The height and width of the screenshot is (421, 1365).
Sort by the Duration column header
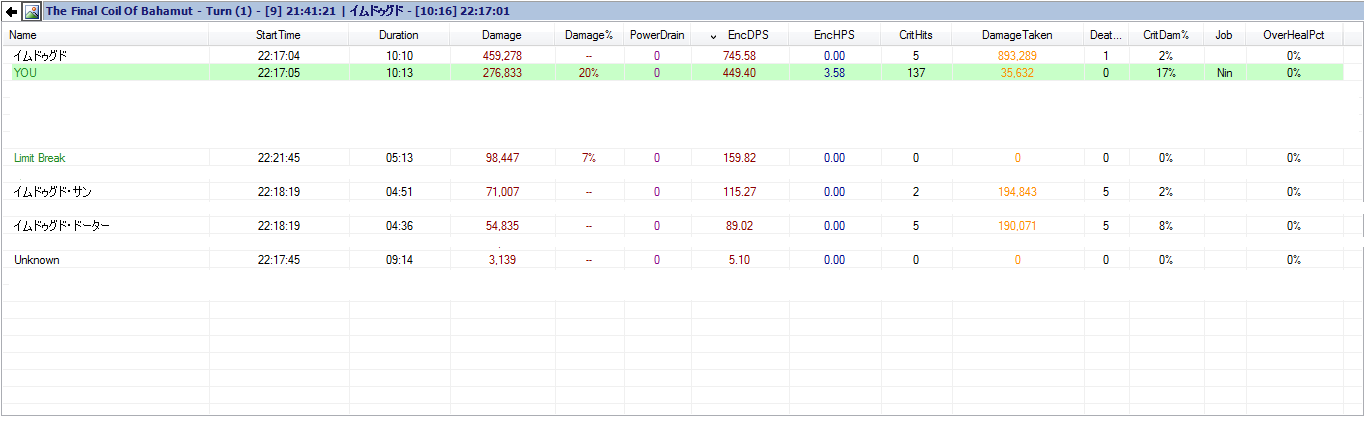click(x=399, y=35)
